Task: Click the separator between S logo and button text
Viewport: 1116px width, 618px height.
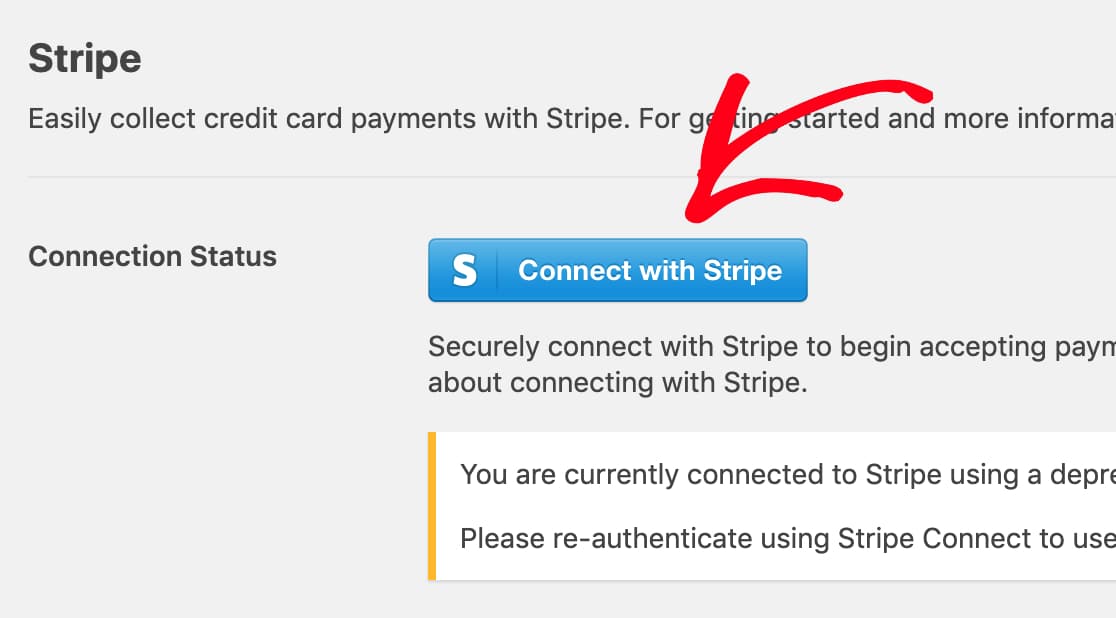Action: 497,271
